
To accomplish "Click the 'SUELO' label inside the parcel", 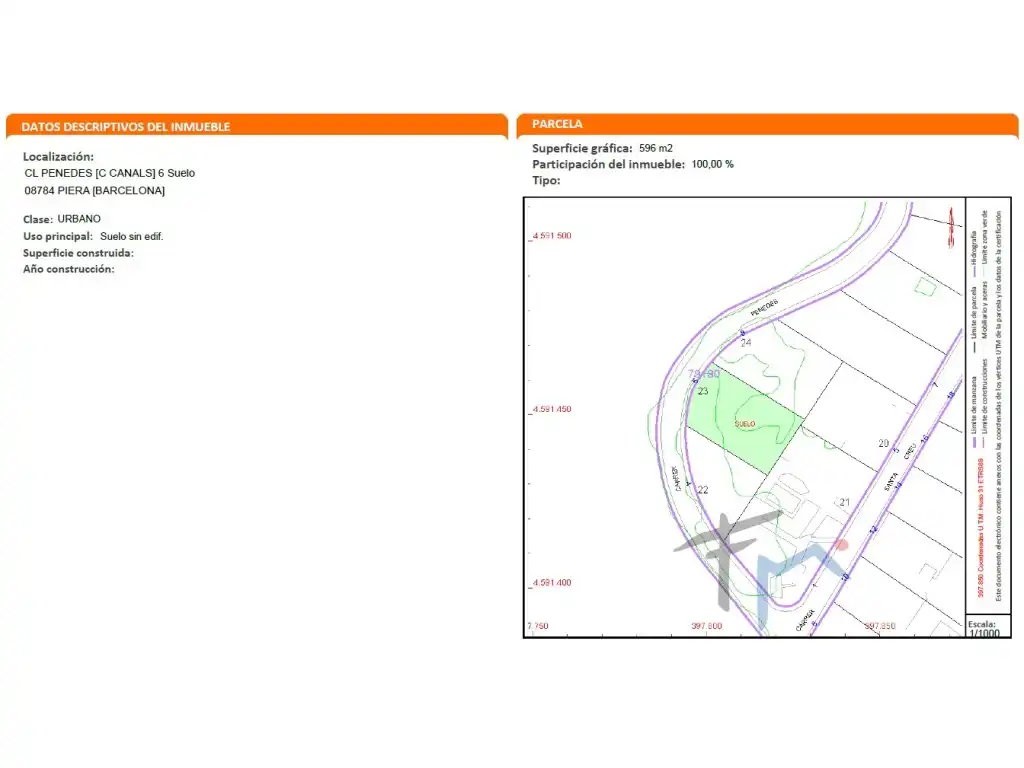I will click(x=744, y=424).
